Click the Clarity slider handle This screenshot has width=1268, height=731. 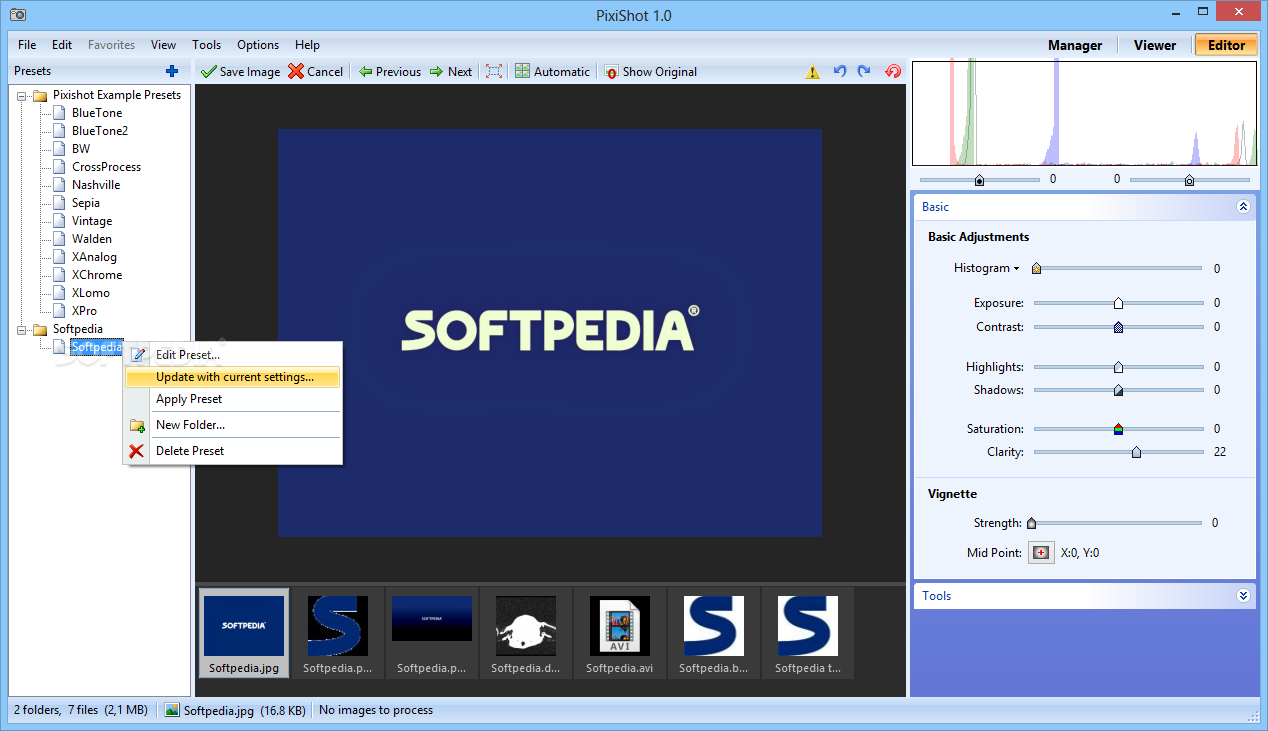tap(1136, 452)
